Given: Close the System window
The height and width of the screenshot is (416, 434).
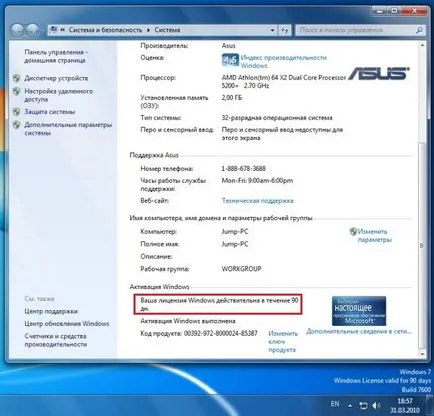Looking at the screenshot, I should point(414,11).
